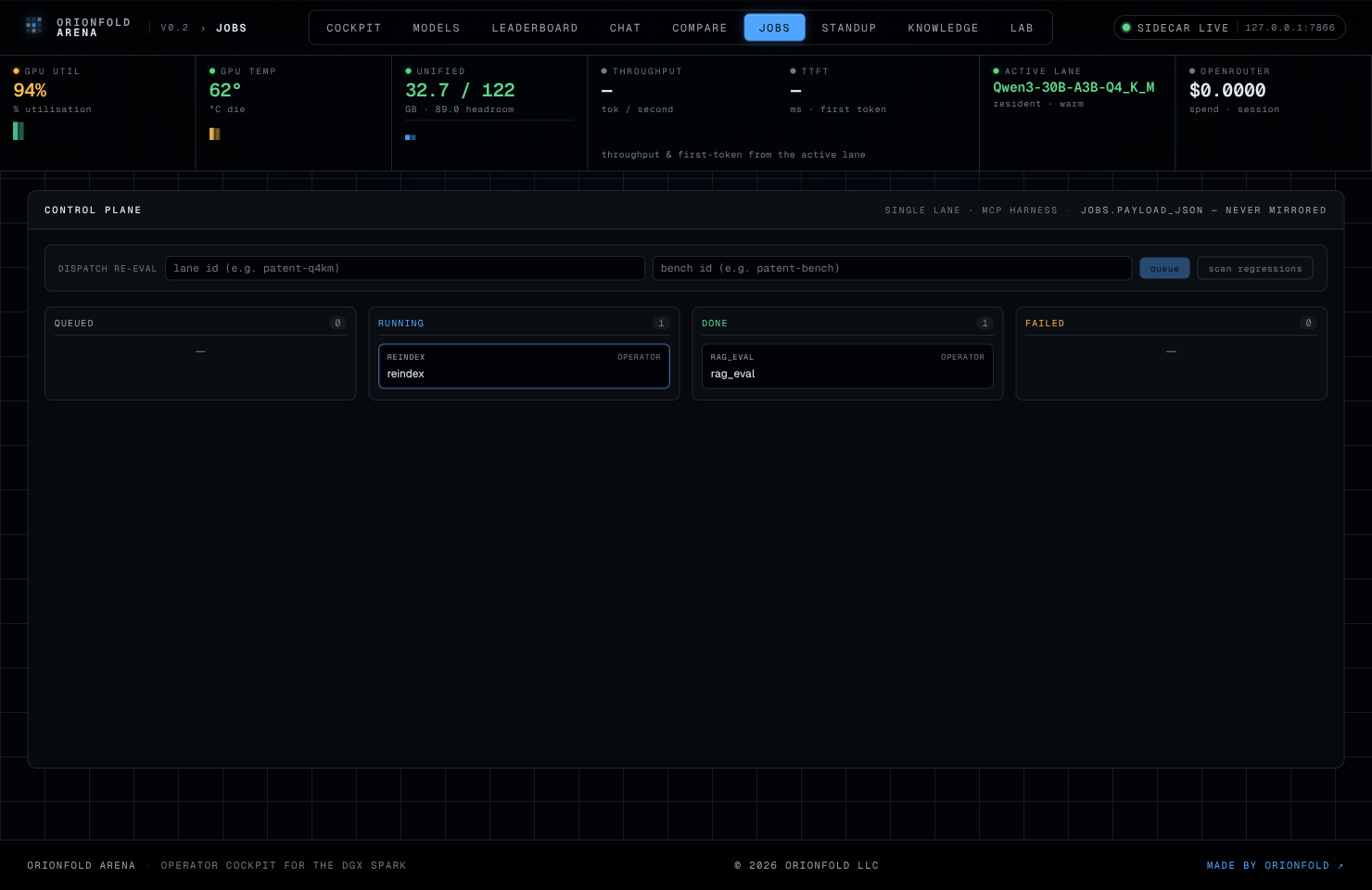Click the v0.2 version label
The image size is (1372, 890).
(174, 28)
